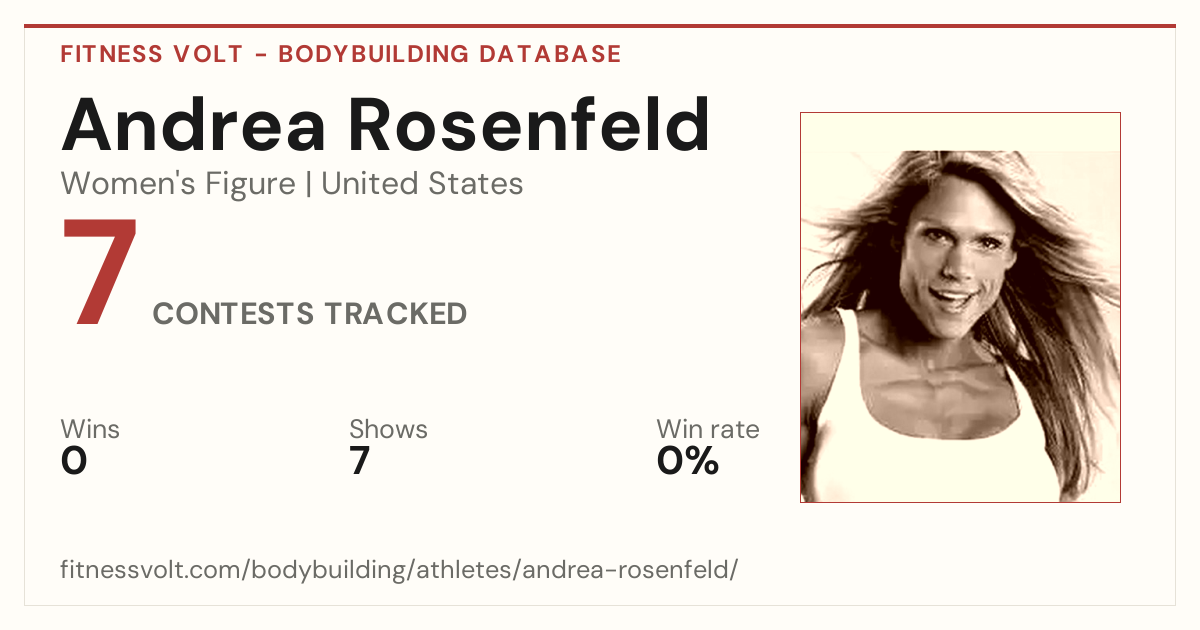
Task: Click the athlete portrait photo
Action: click(x=960, y=307)
